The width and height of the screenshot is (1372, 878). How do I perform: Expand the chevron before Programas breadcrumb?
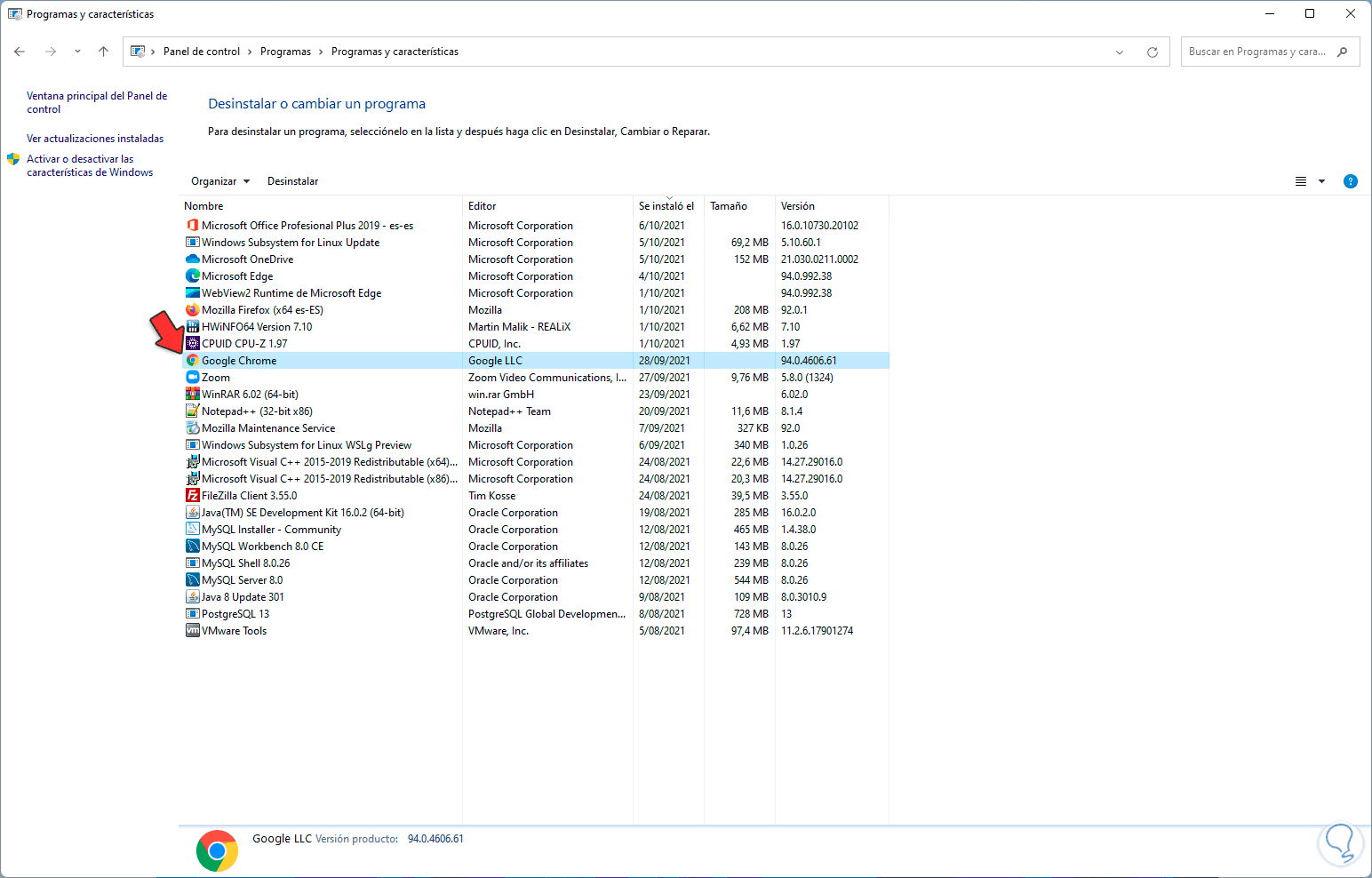click(x=250, y=52)
